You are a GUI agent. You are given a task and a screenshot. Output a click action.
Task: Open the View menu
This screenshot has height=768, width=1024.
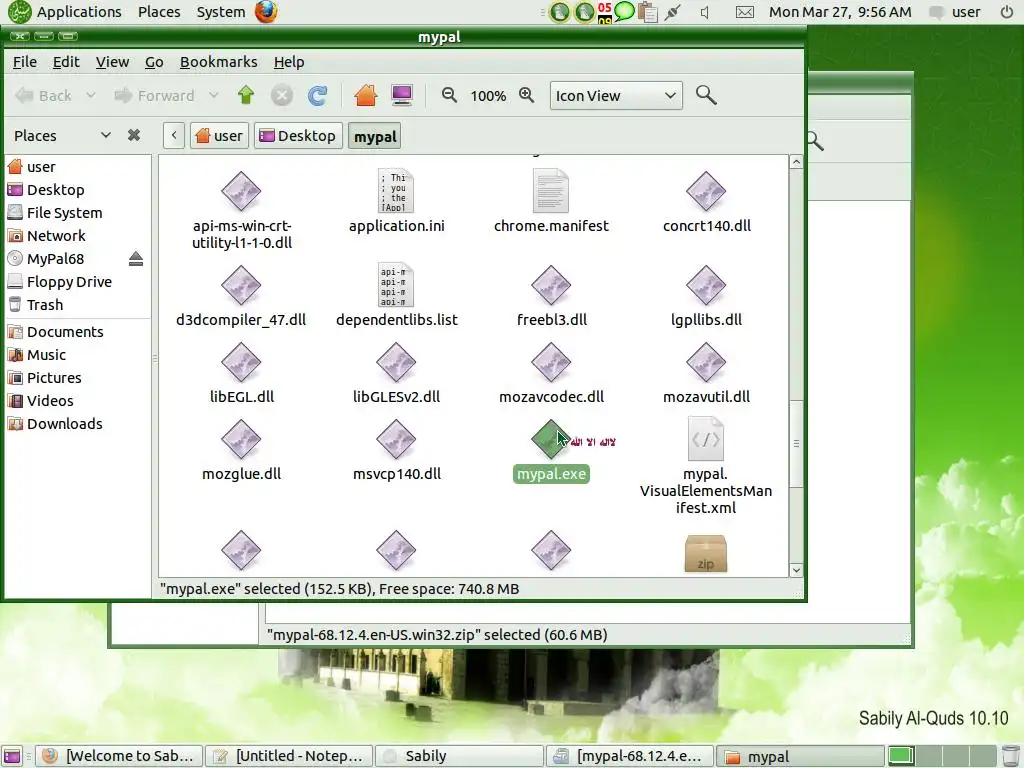[112, 61]
